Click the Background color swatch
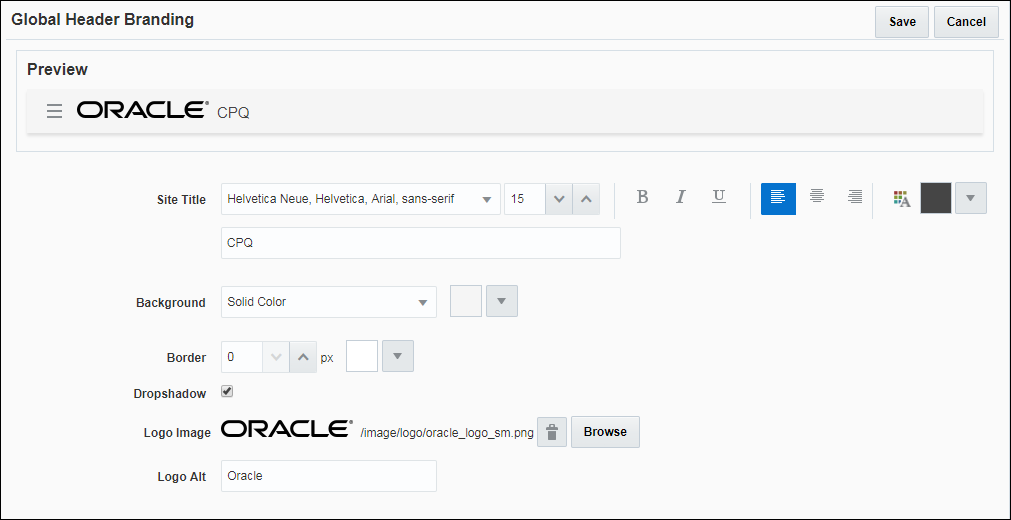Screen dimensions: 1011x520 [x=466, y=301]
